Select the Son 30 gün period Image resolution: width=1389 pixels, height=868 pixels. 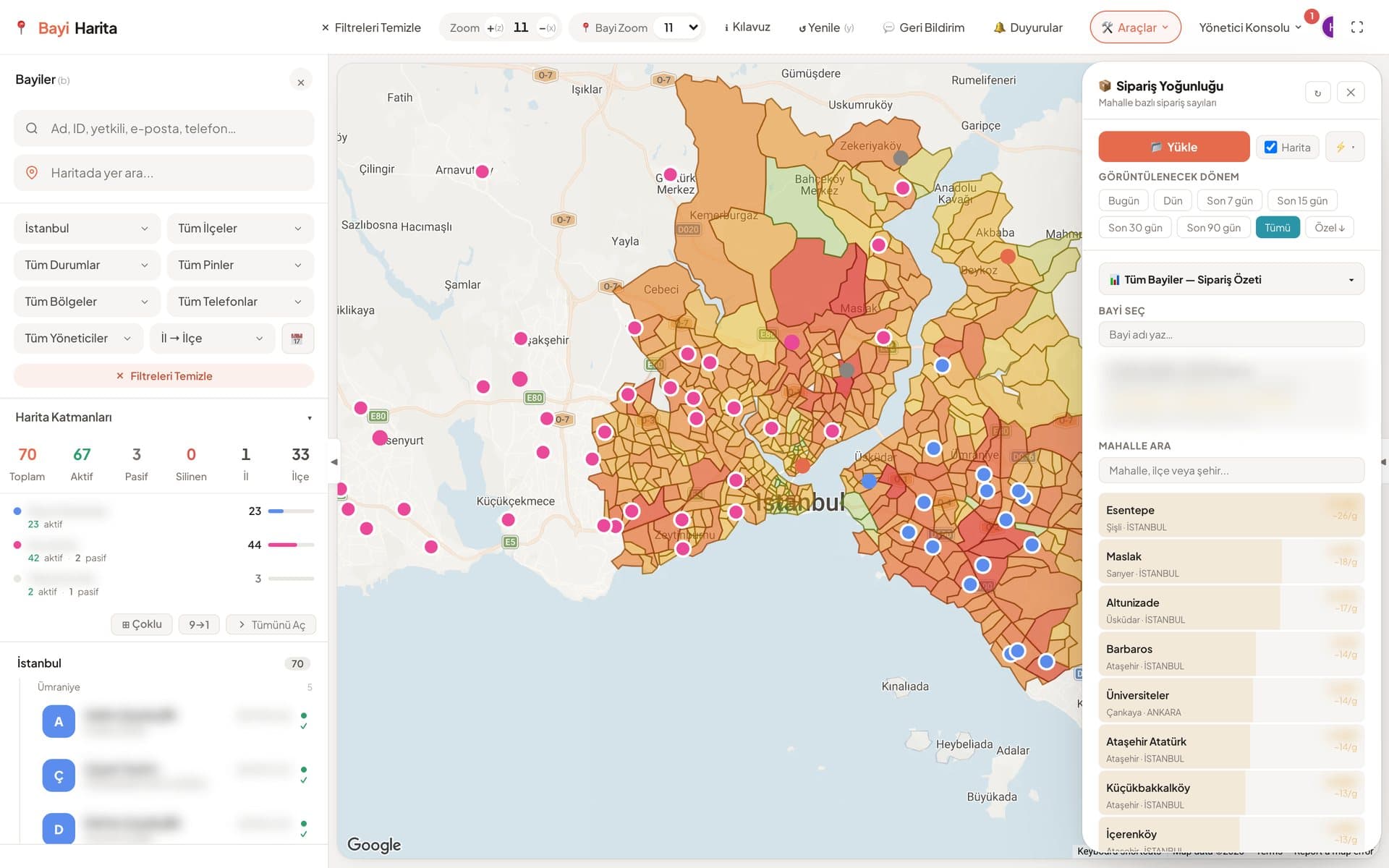1135,228
